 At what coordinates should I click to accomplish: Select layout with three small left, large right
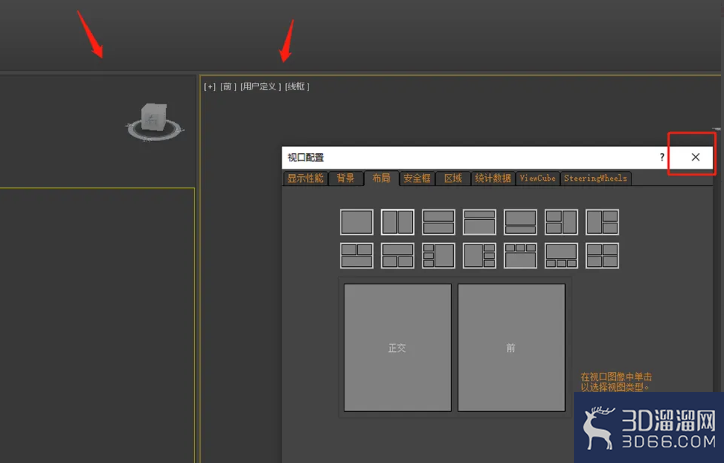click(x=438, y=256)
